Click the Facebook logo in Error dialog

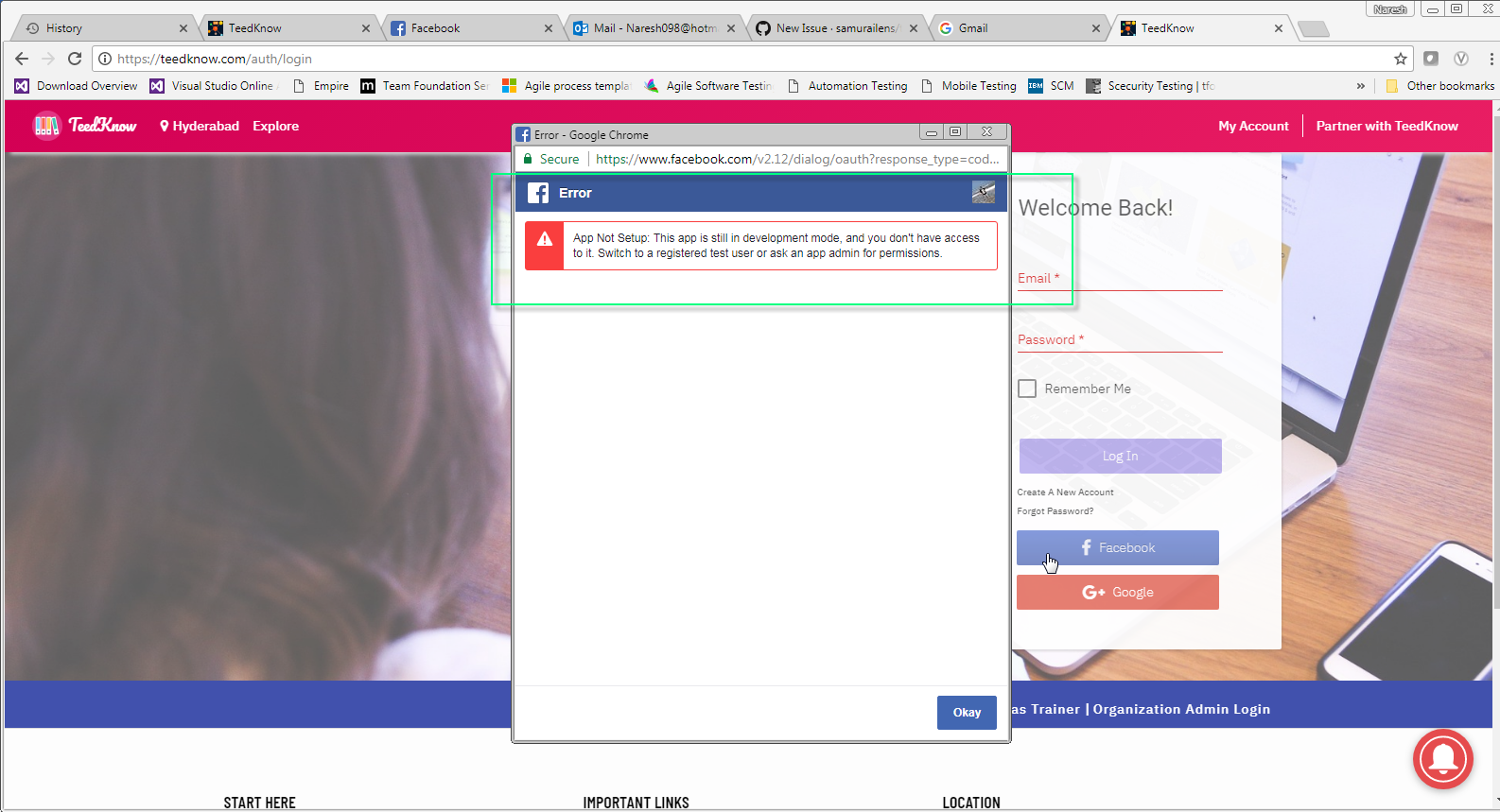[538, 193]
